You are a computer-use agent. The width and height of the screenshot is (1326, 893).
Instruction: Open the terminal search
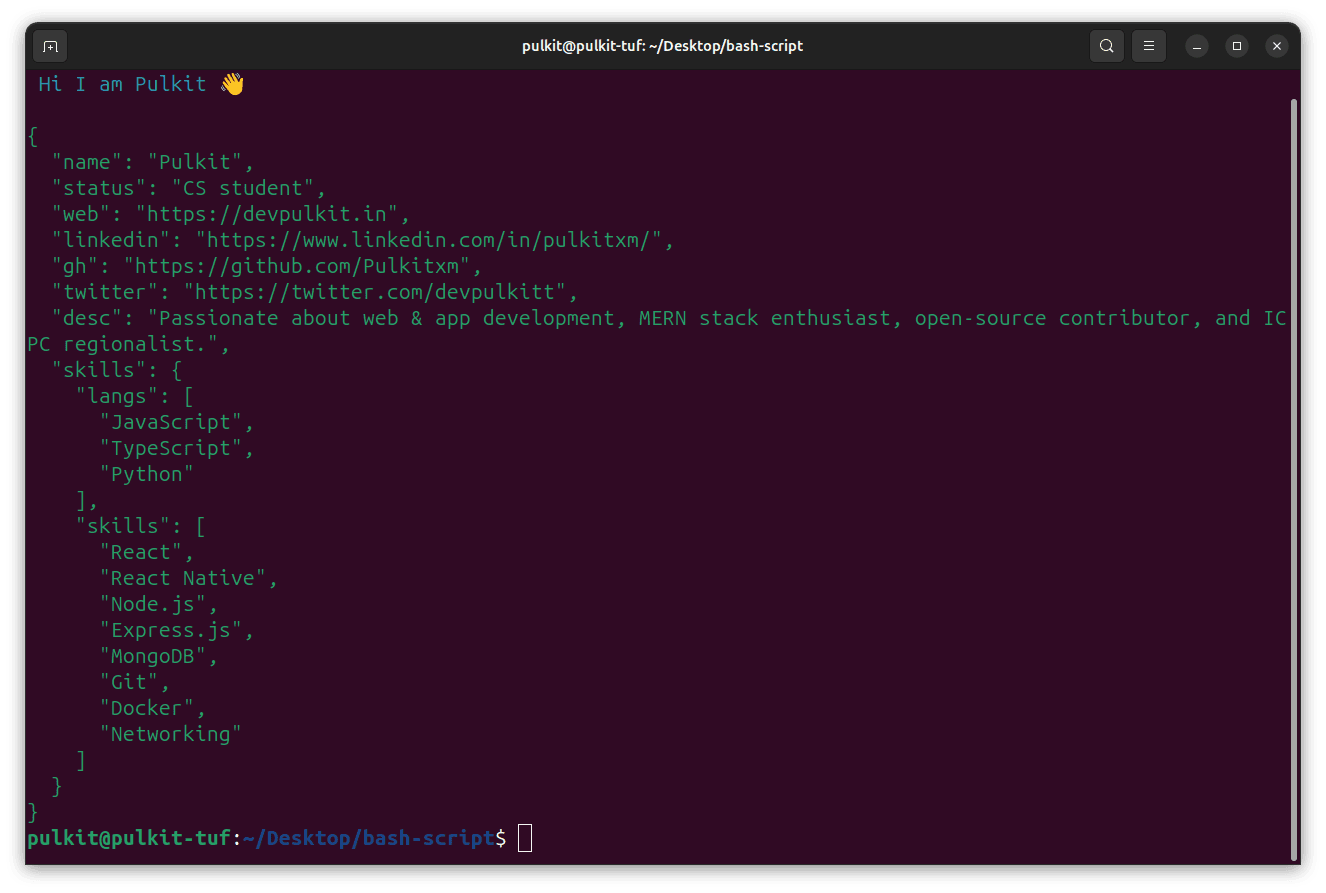(1107, 46)
